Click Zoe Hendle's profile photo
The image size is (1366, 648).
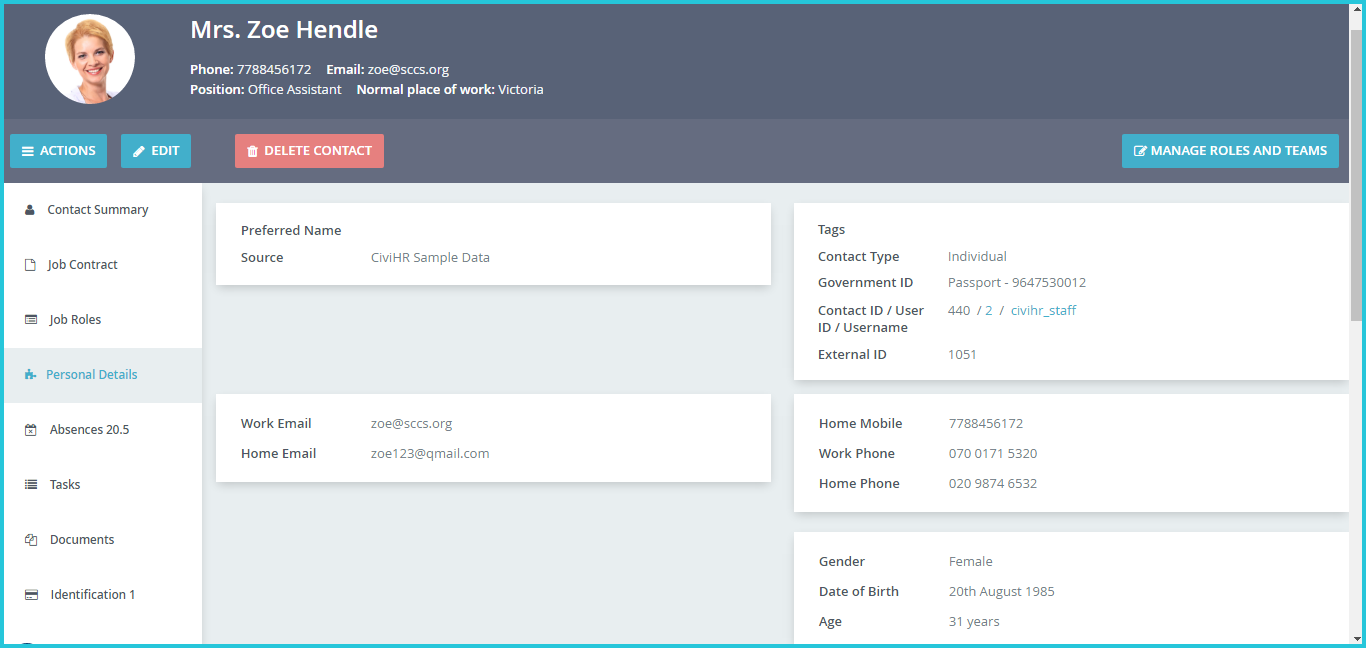(x=90, y=59)
